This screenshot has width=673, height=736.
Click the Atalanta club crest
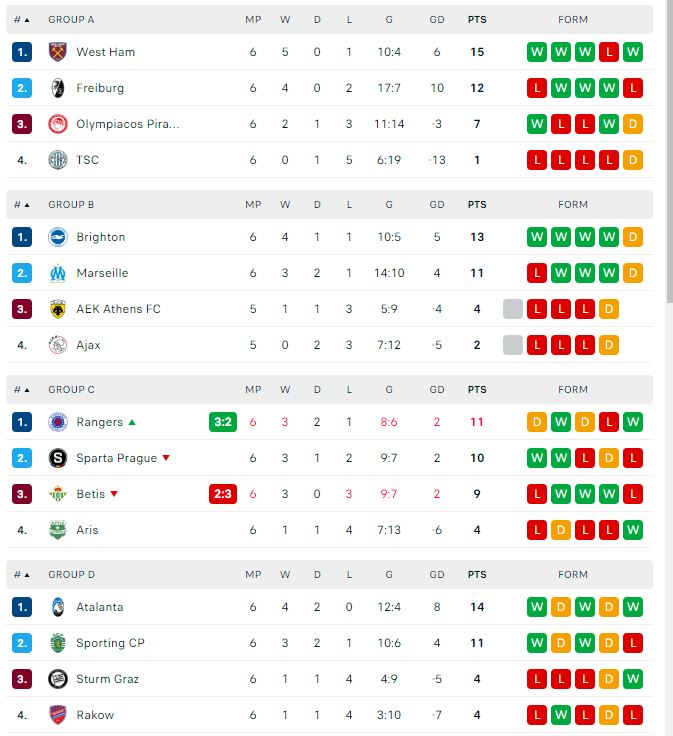(57, 607)
